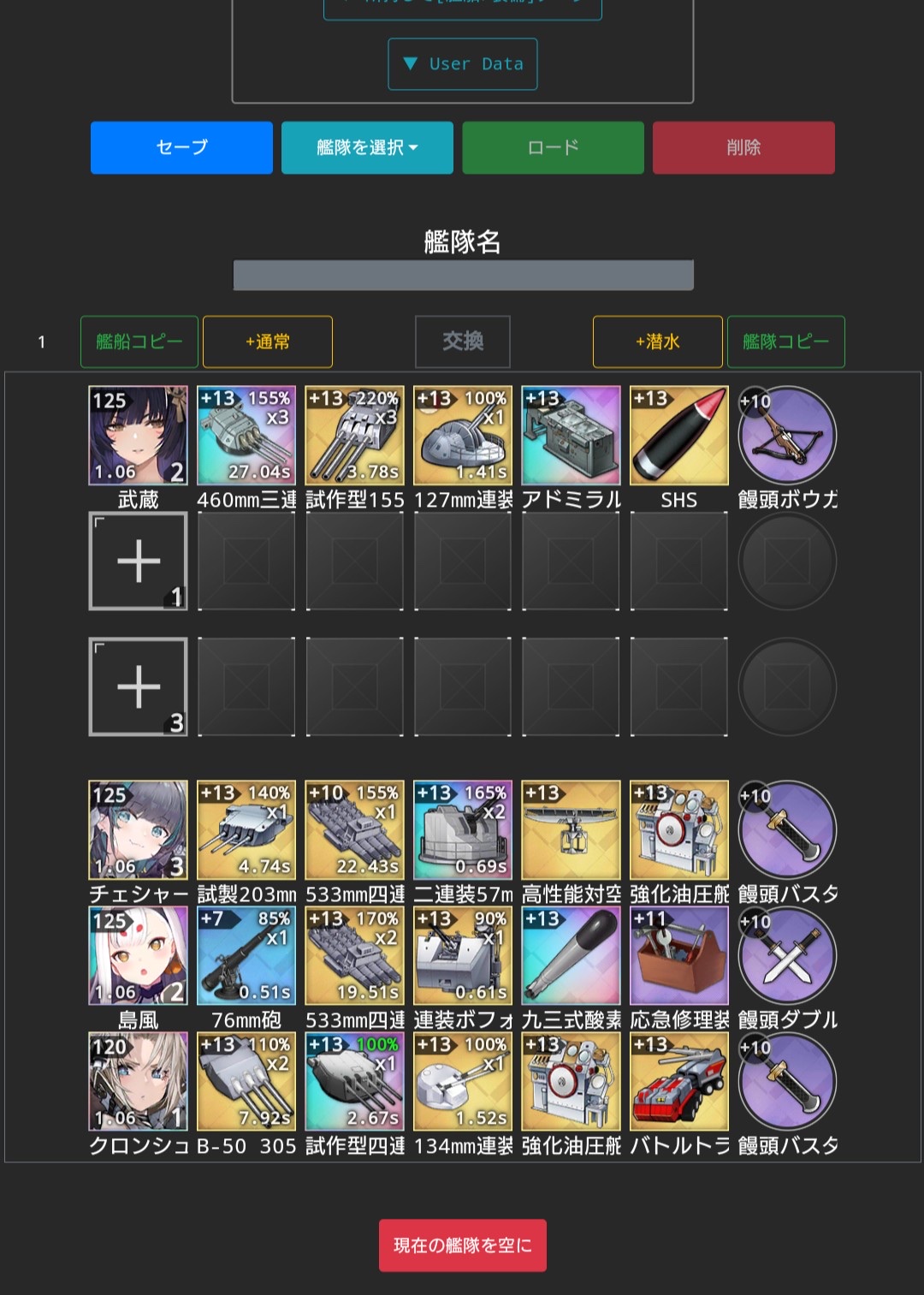
Task: Select the SHS shell equipment icon
Action: 679,436
